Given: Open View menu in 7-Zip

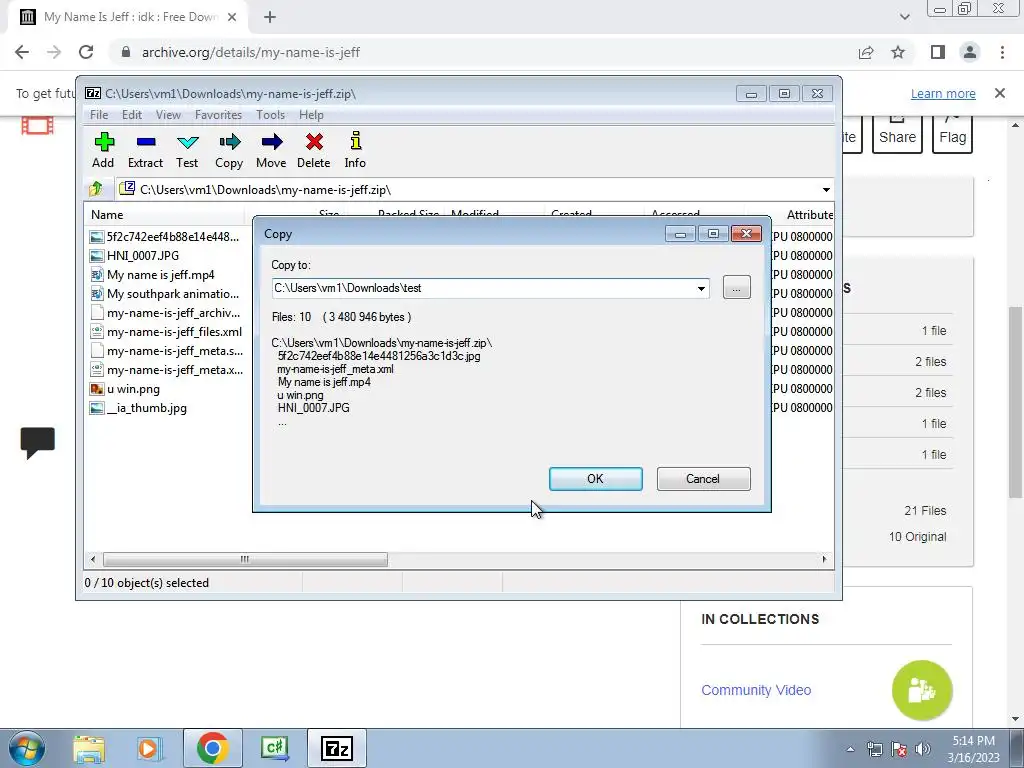Looking at the screenshot, I should (x=168, y=115).
